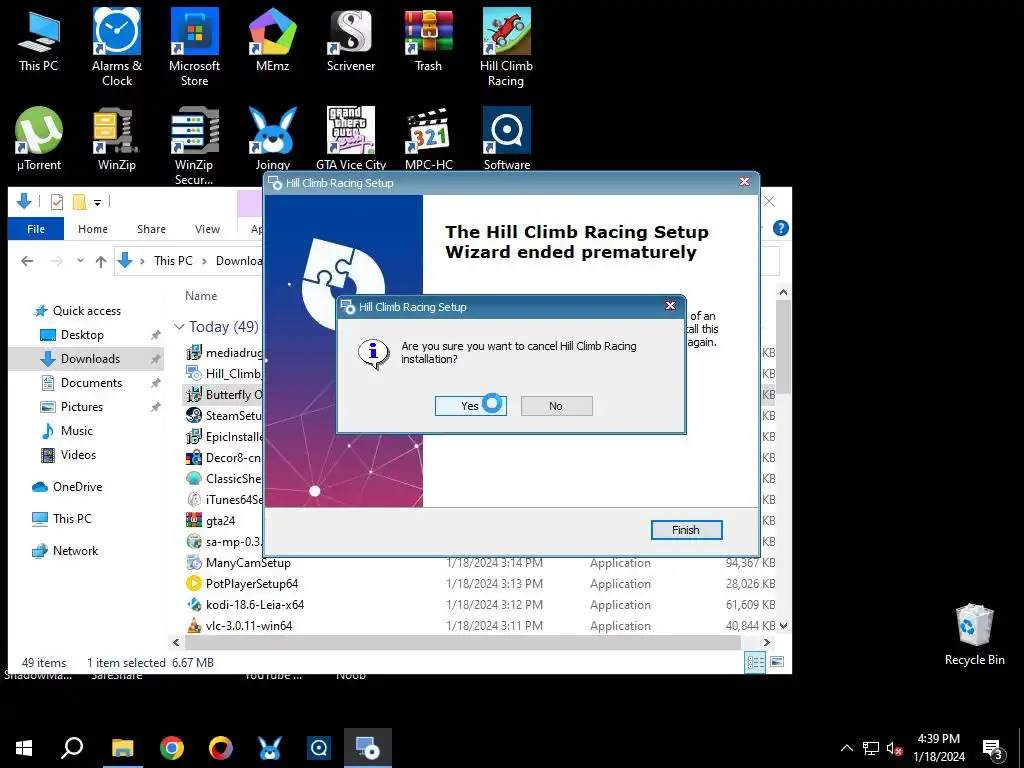Open WinZip Secure desktop shortcut
Image resolution: width=1024 pixels, height=768 pixels.
point(195,146)
